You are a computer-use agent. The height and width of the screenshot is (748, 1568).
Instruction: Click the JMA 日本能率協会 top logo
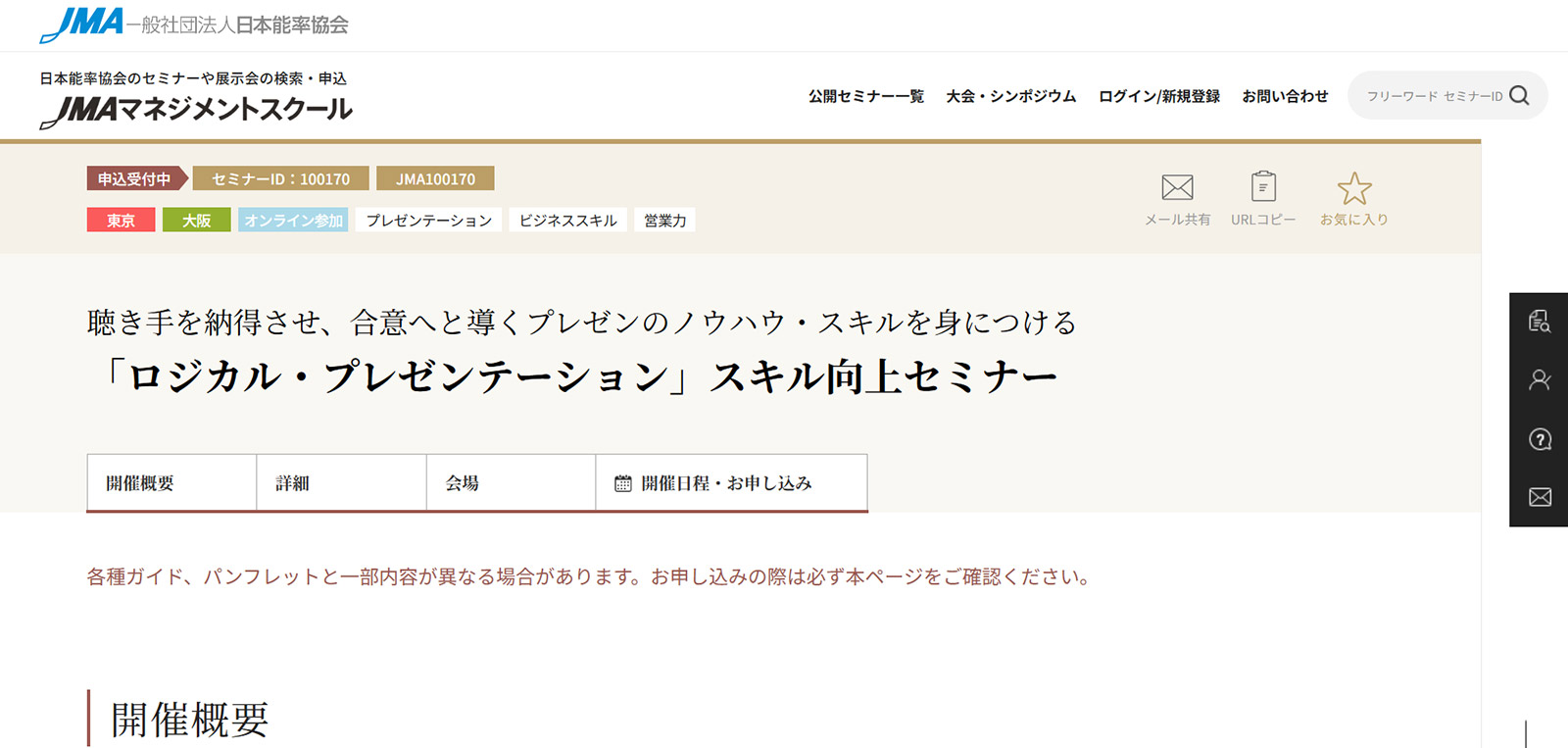(x=194, y=25)
